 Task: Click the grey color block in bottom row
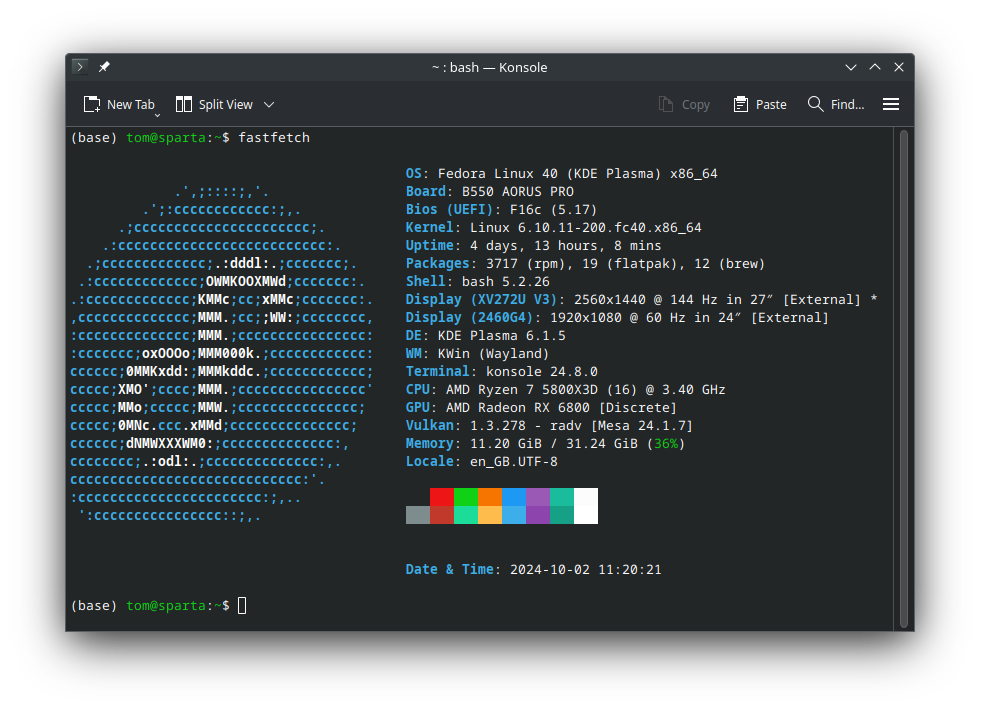click(x=417, y=515)
